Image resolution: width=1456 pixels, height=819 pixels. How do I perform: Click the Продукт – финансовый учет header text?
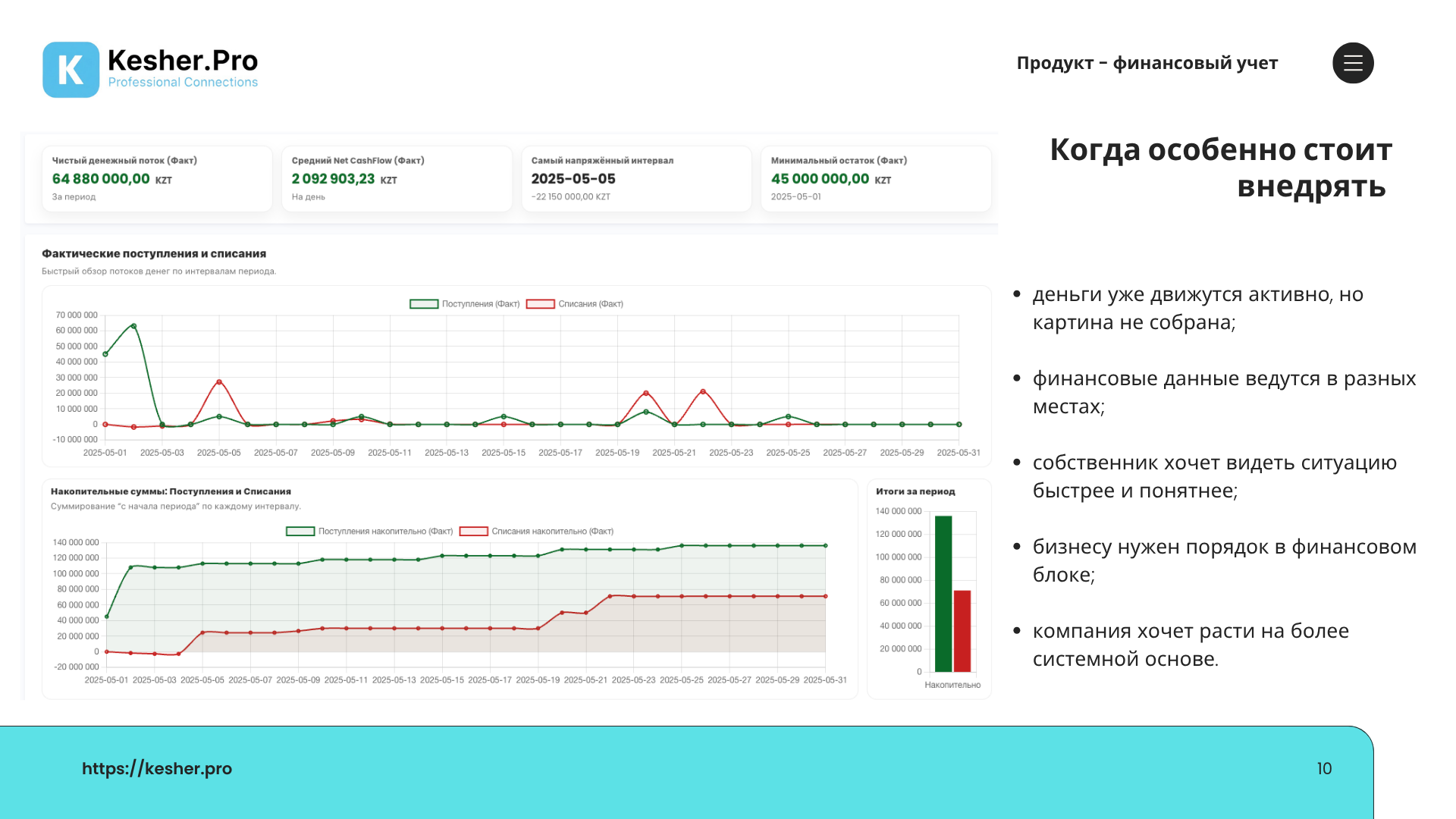[1147, 63]
